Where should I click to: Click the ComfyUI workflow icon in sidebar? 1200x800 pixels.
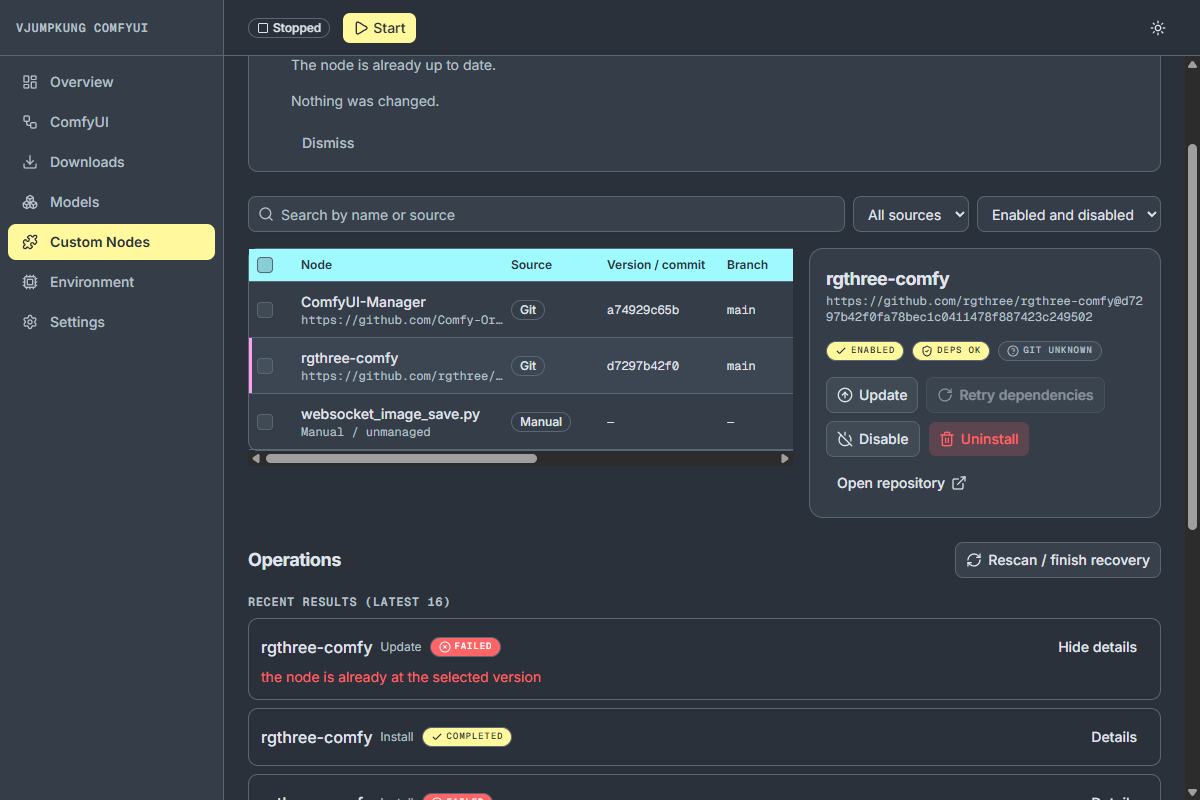pyautogui.click(x=30, y=122)
